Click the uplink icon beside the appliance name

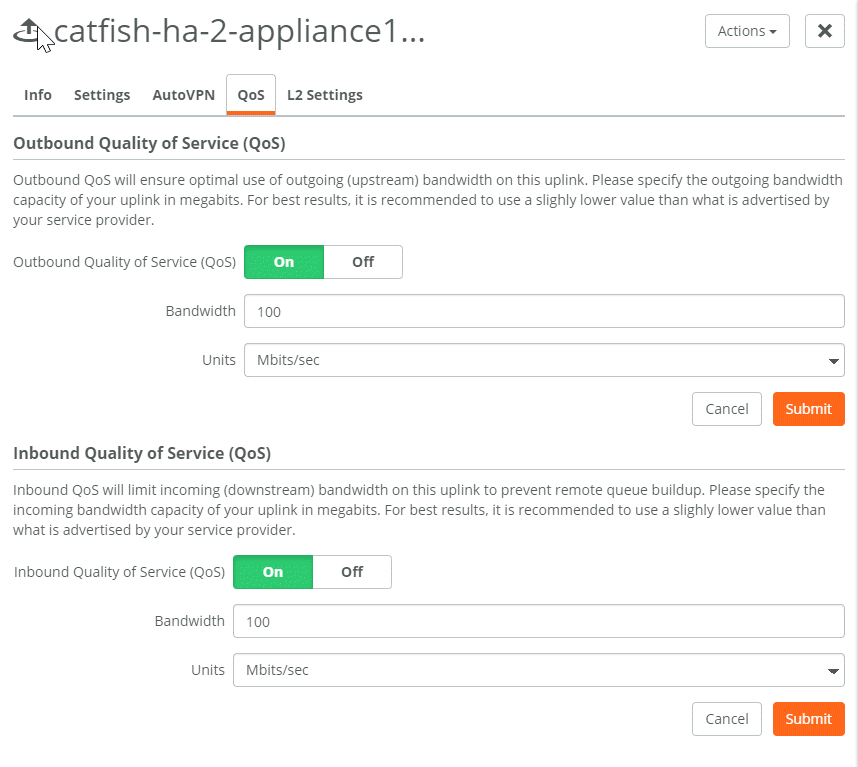click(x=28, y=31)
